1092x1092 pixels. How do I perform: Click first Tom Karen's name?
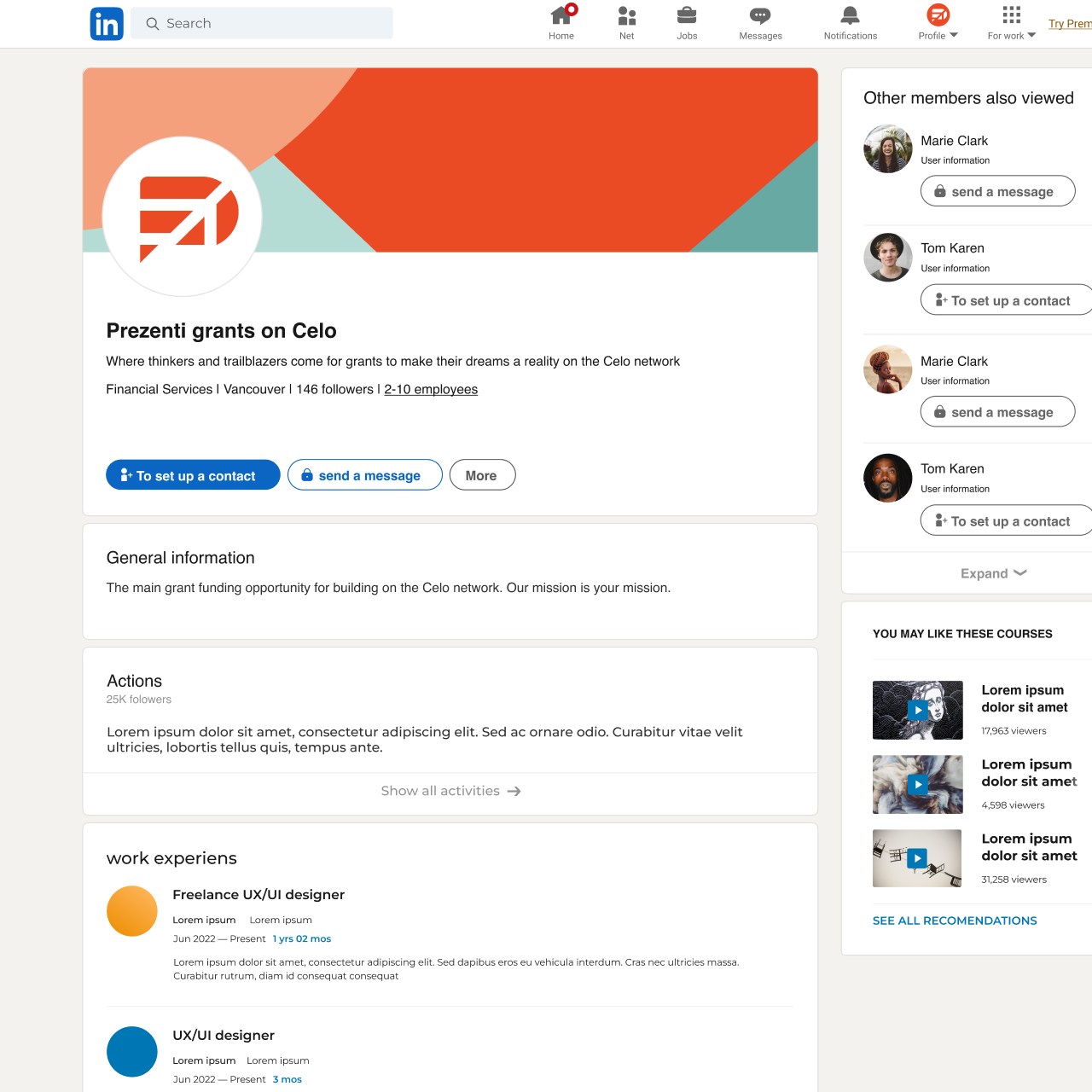pyautogui.click(x=952, y=248)
